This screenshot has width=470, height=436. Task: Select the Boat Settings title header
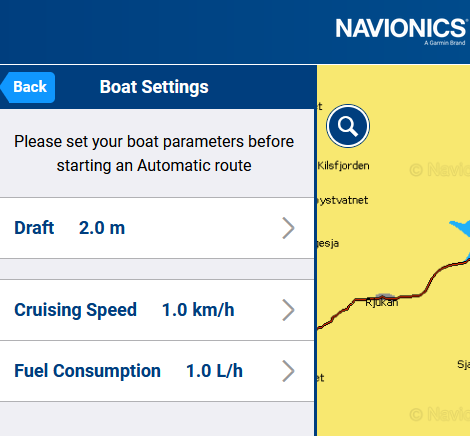[154, 87]
